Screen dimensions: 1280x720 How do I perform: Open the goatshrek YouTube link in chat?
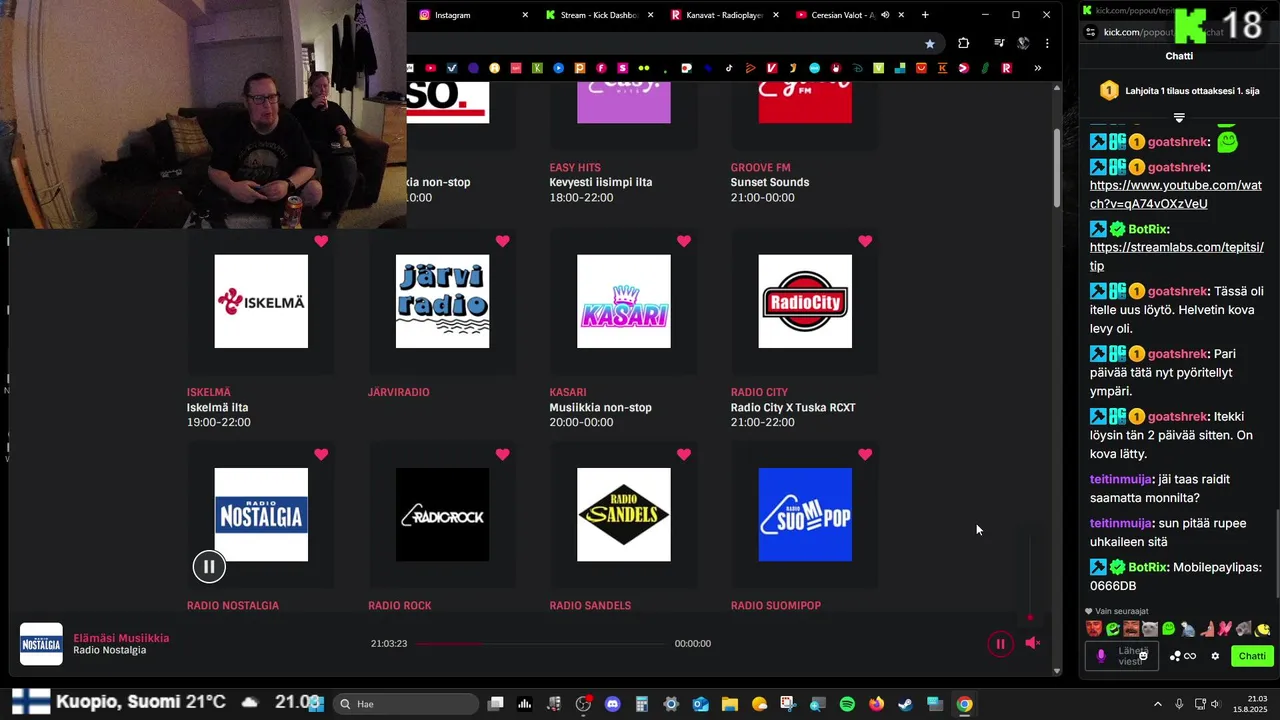pyautogui.click(x=1176, y=195)
